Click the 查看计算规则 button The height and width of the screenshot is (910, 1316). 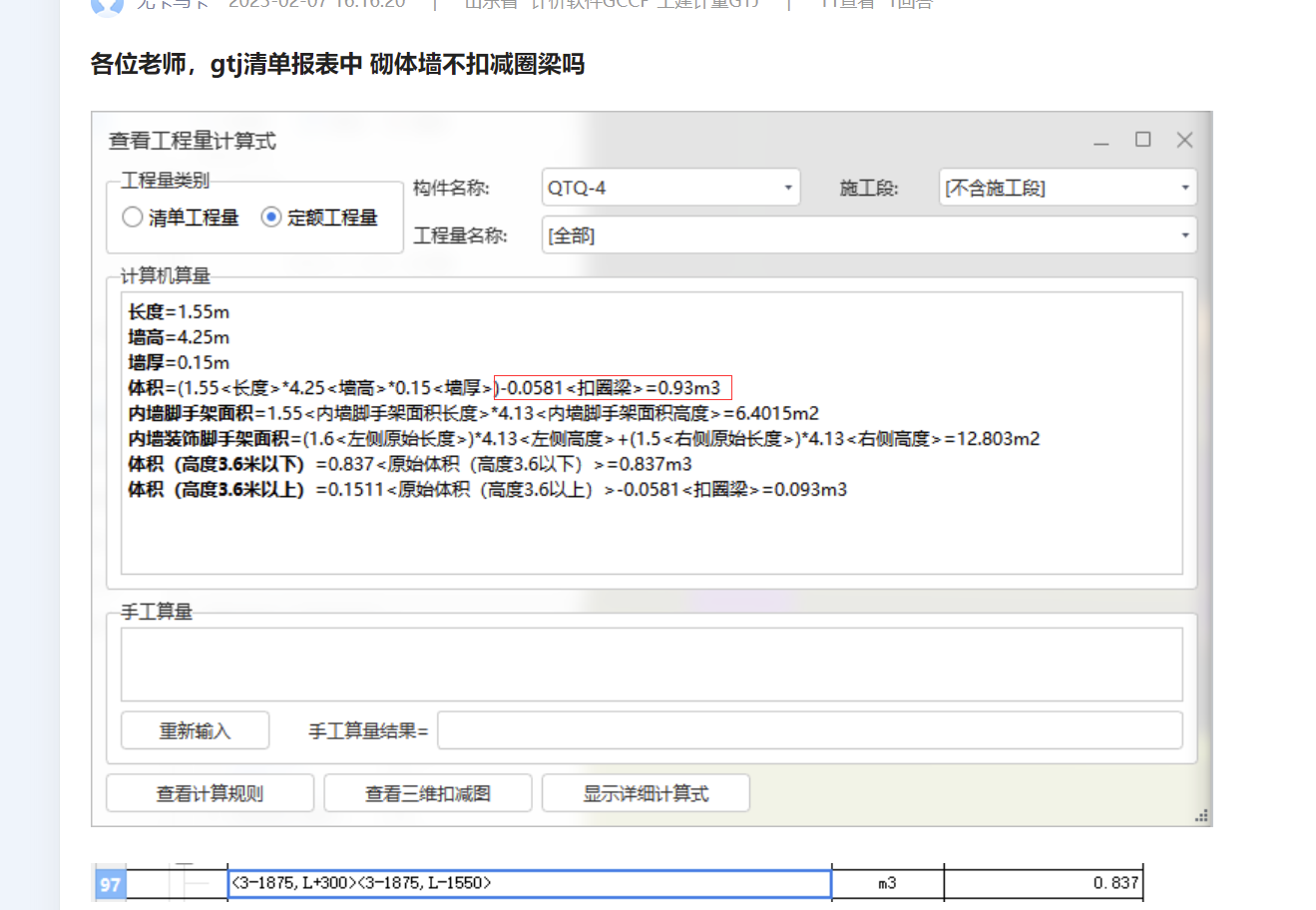point(210,793)
